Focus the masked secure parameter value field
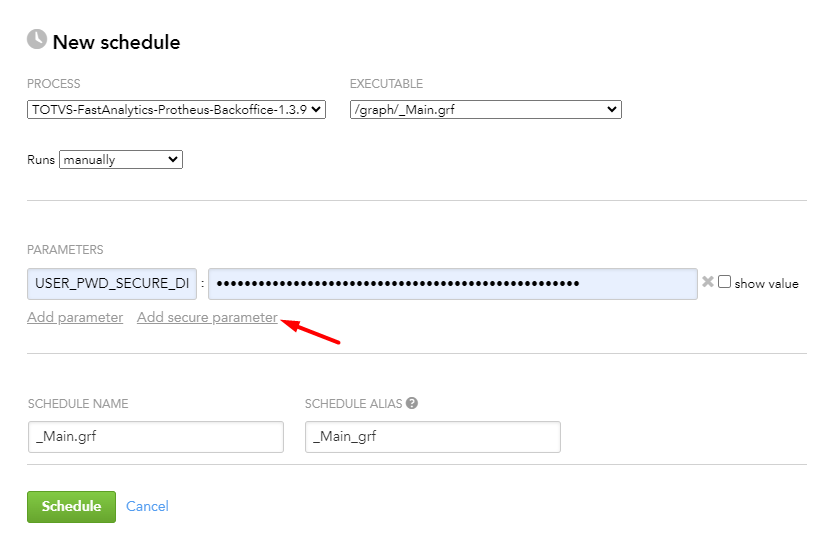 pos(452,284)
